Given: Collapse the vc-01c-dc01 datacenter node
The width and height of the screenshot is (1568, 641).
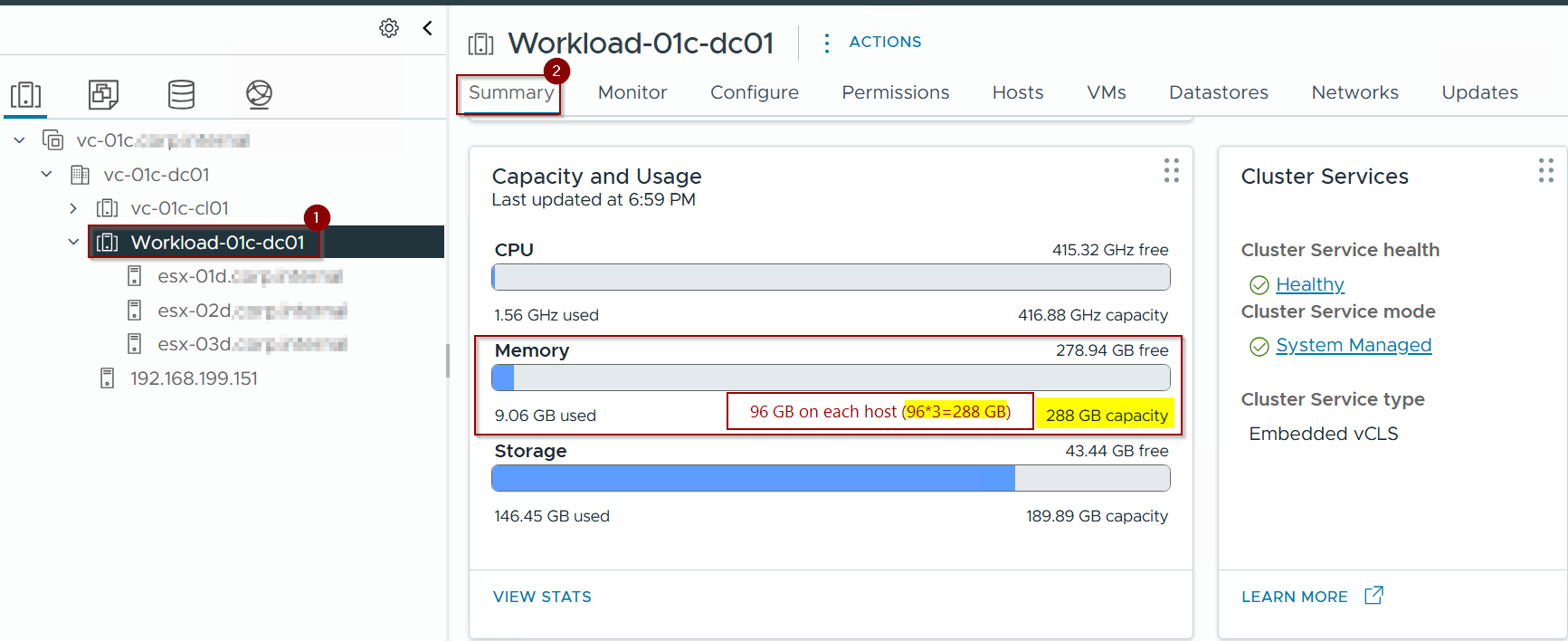Looking at the screenshot, I should coord(46,174).
